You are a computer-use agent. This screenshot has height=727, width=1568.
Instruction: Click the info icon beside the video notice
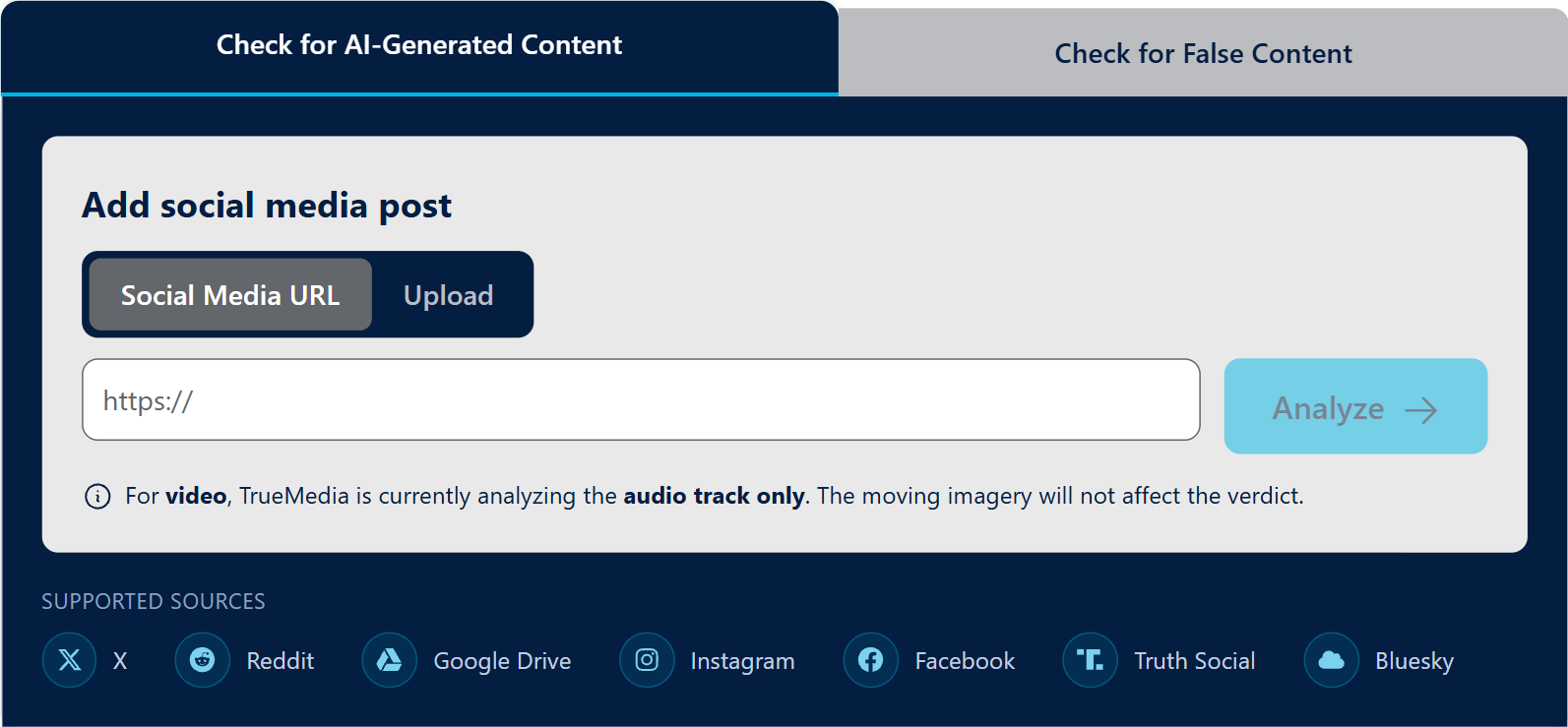(97, 496)
